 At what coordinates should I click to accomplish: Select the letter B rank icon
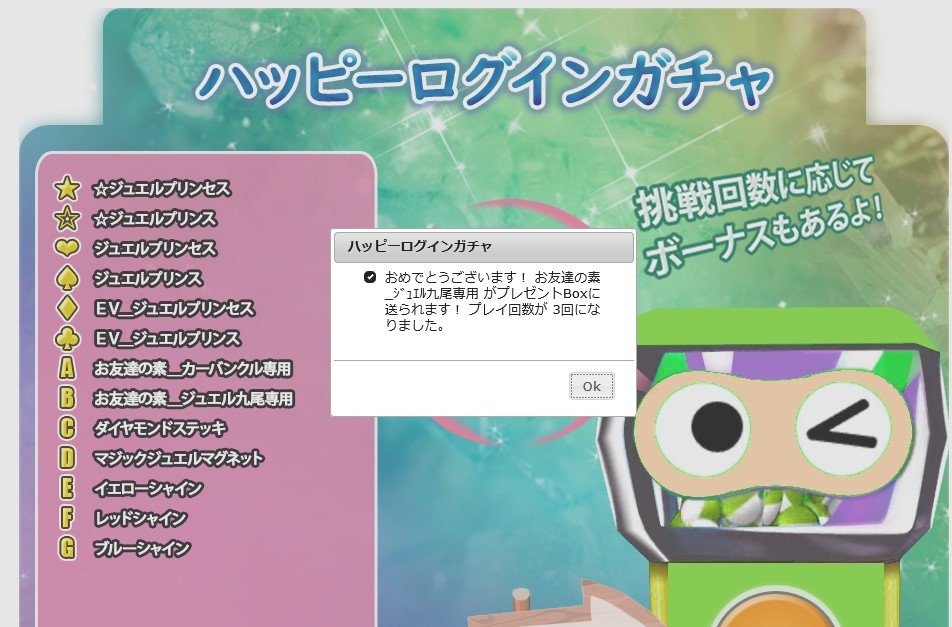67,398
